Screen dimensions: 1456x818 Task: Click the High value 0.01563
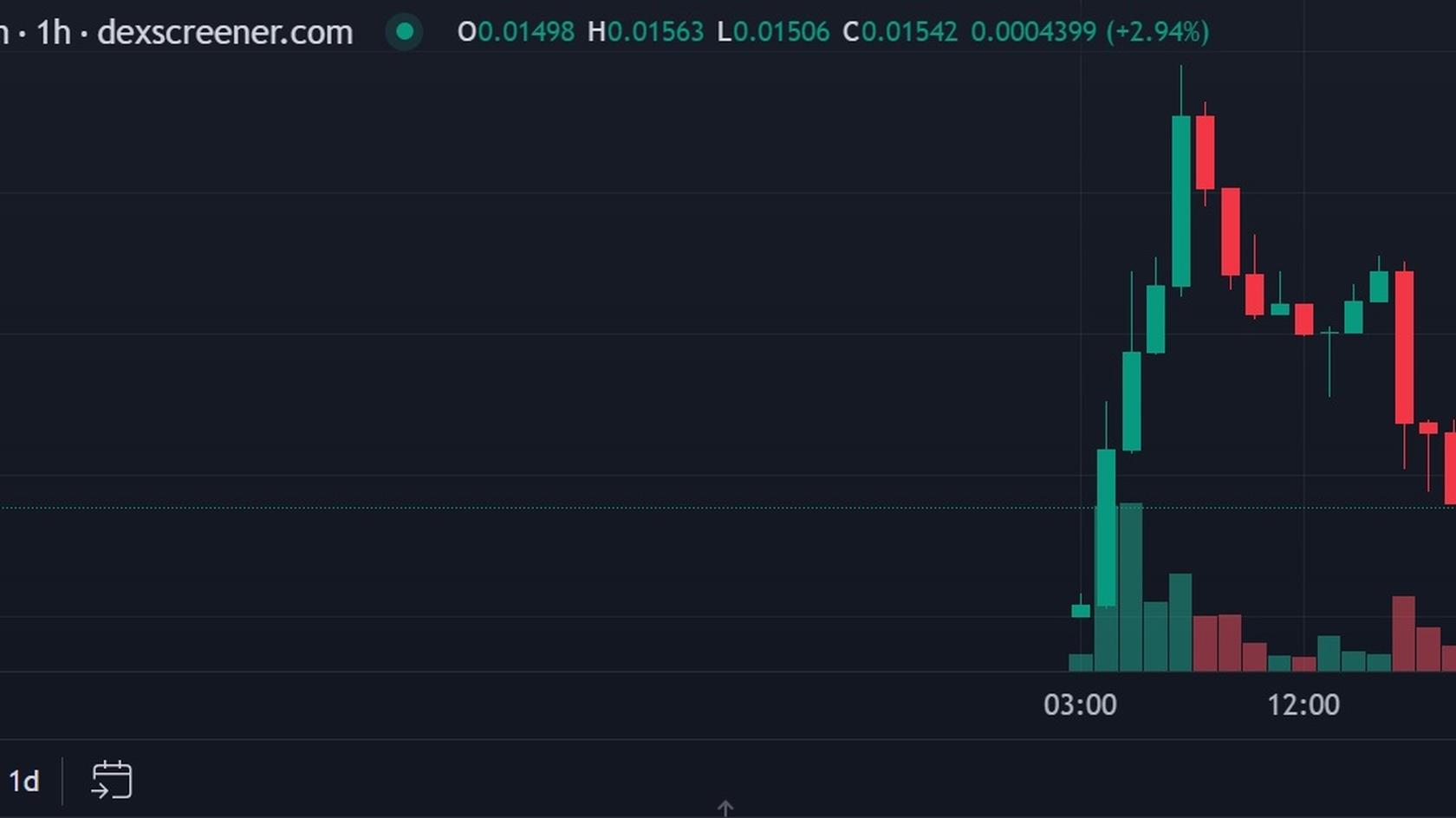pyautogui.click(x=655, y=32)
